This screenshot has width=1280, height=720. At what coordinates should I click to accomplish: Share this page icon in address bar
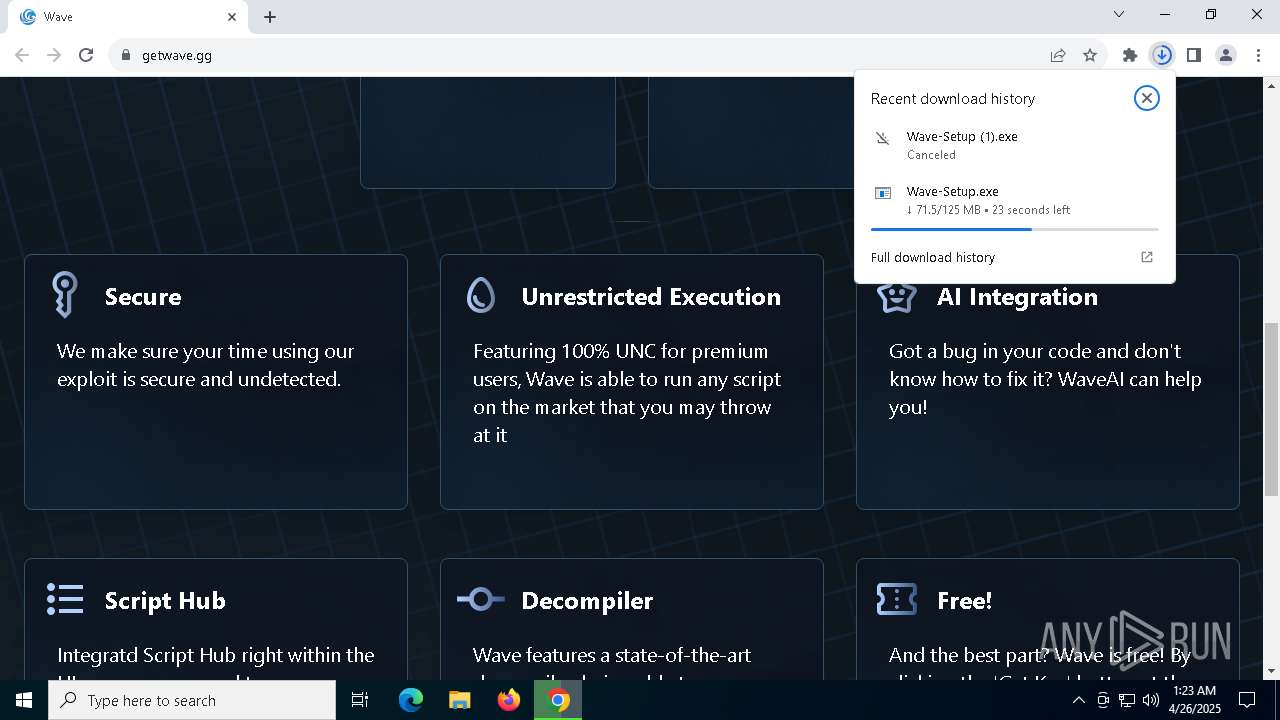pos(1058,55)
